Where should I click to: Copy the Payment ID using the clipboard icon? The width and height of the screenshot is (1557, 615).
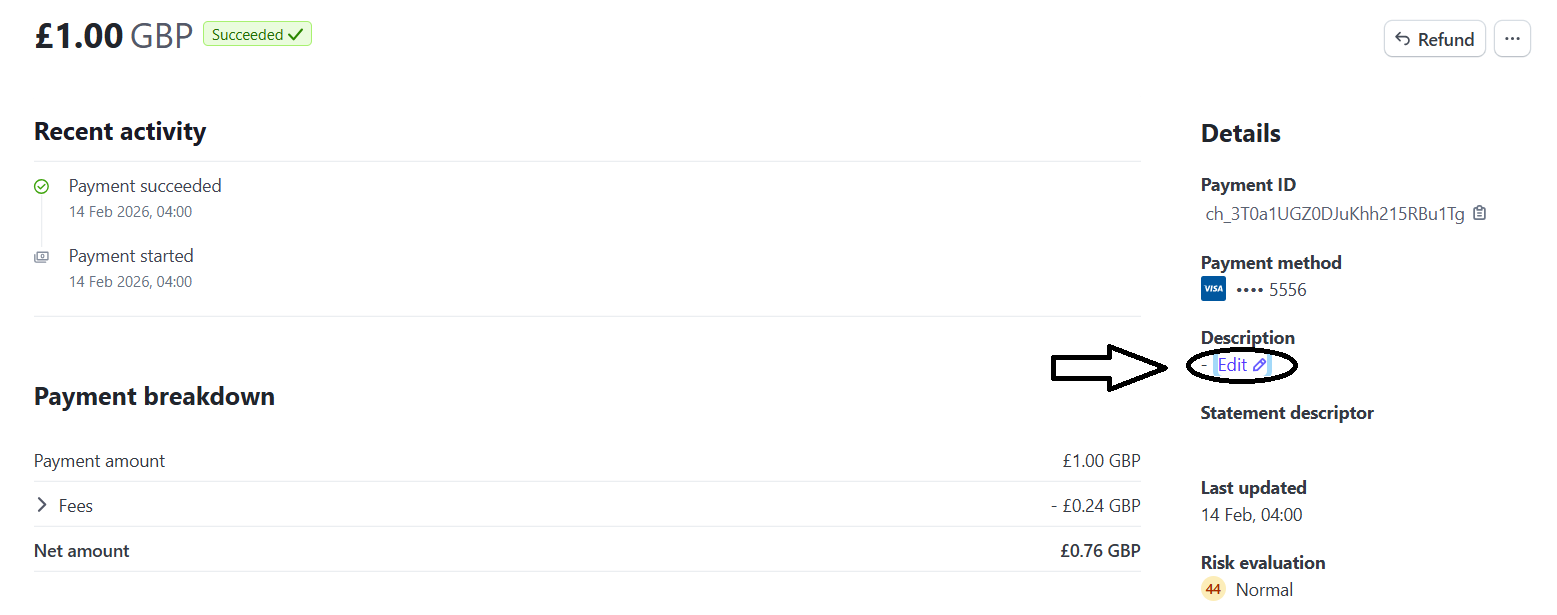[x=1479, y=213]
